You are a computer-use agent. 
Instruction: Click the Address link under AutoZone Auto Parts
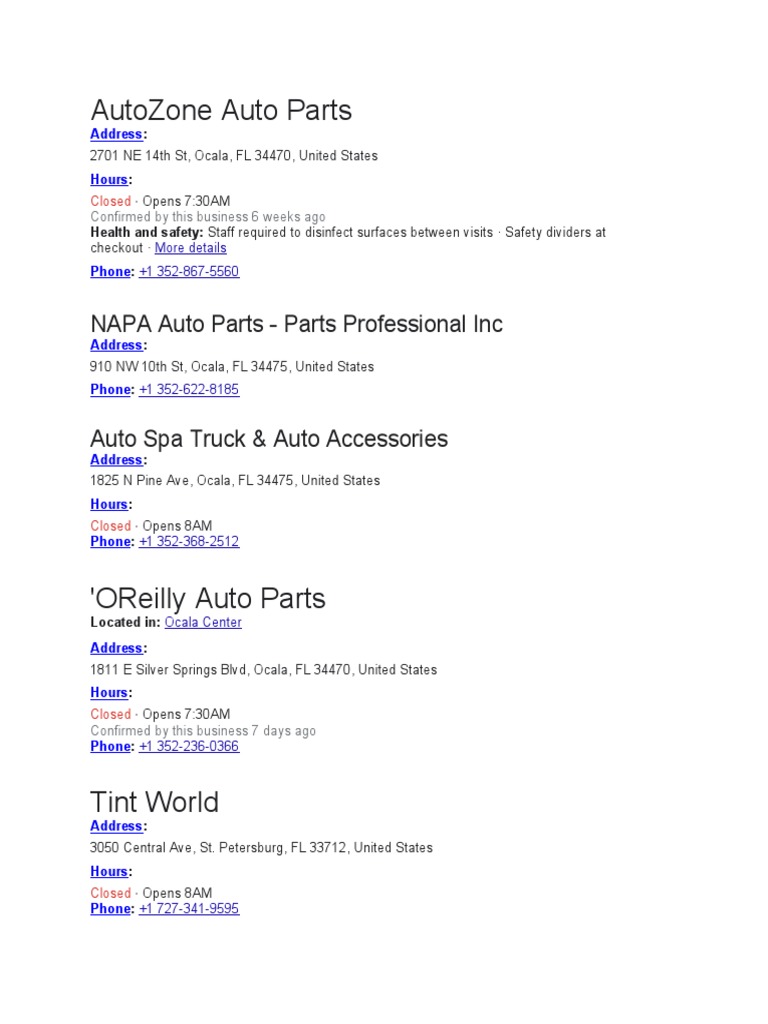(x=116, y=134)
